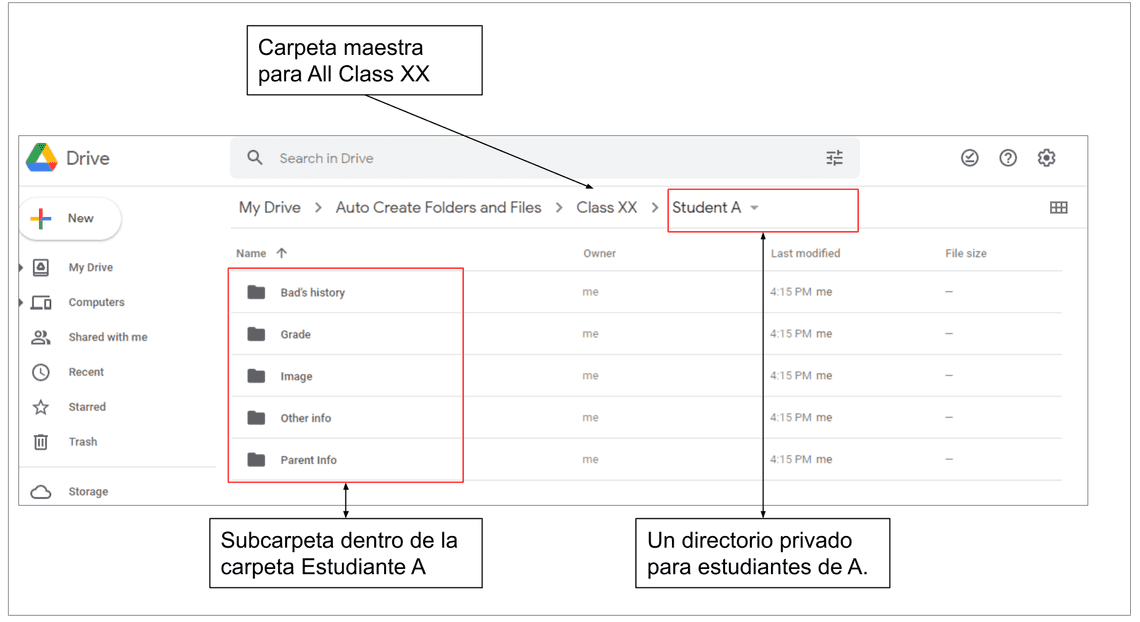Switch to grid layout view
The height and width of the screenshot is (622, 1140).
[x=1058, y=208]
